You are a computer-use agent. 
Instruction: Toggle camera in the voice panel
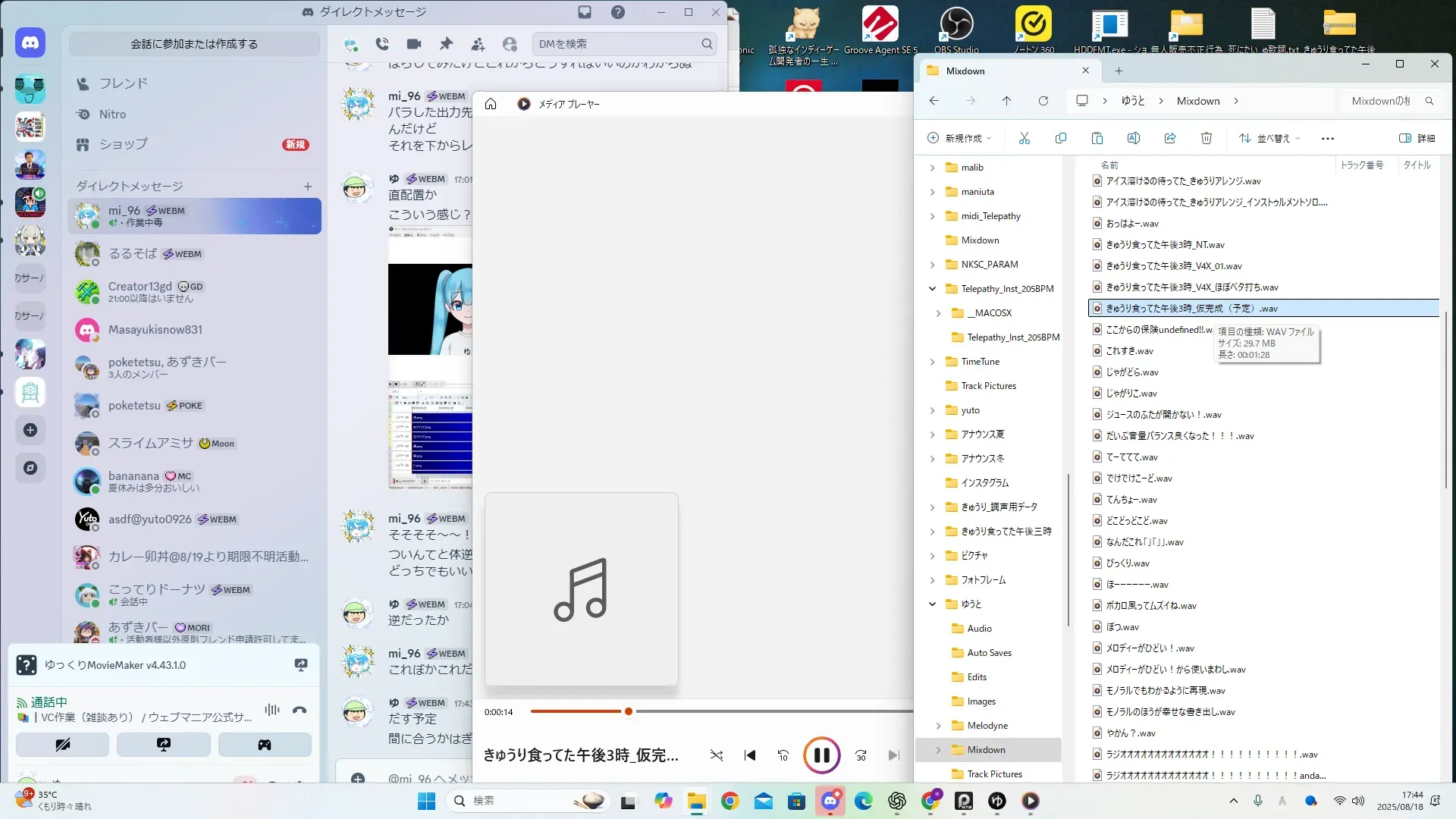tap(62, 745)
